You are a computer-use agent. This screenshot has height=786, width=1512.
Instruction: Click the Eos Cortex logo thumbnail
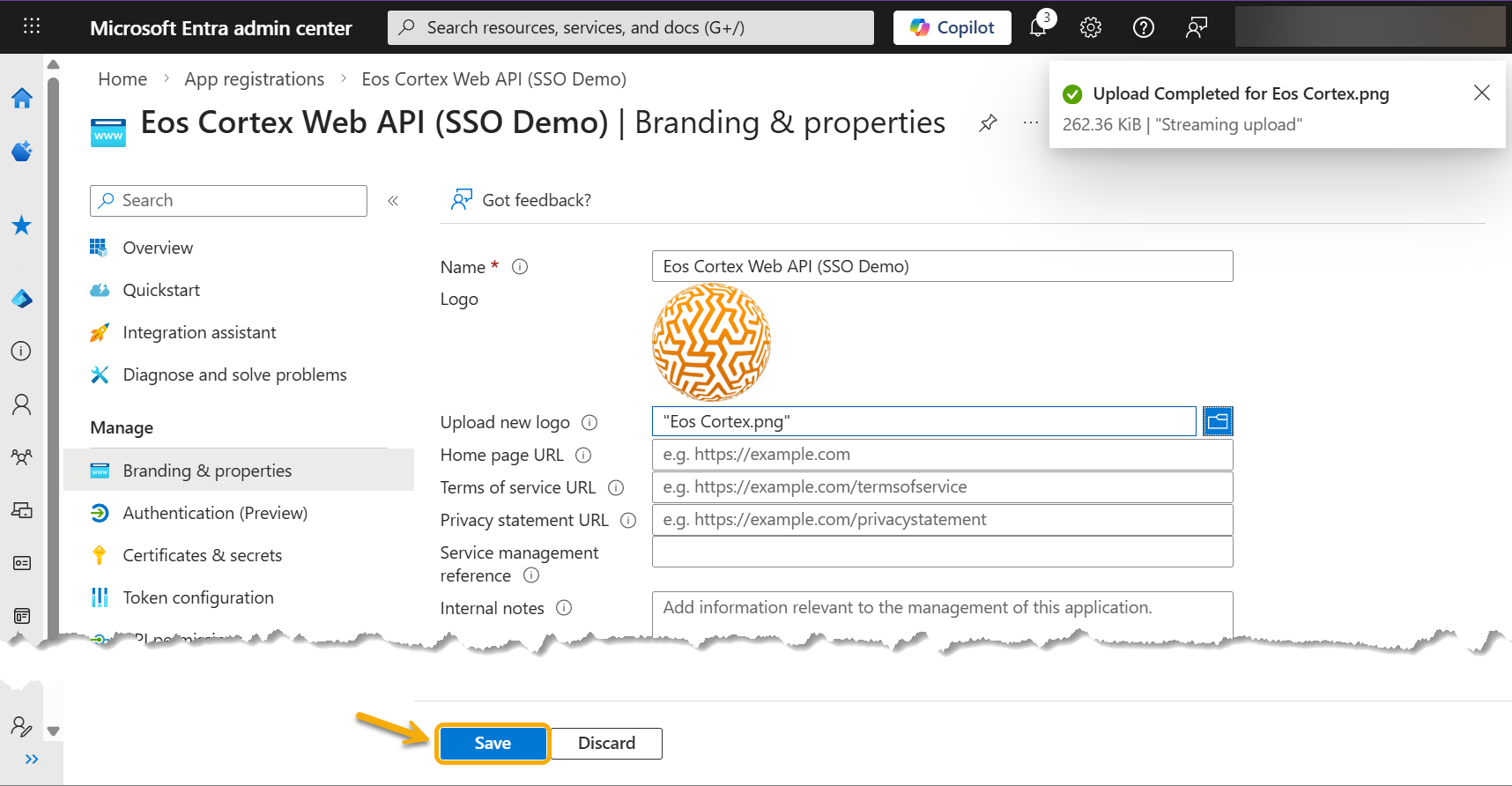(x=711, y=343)
